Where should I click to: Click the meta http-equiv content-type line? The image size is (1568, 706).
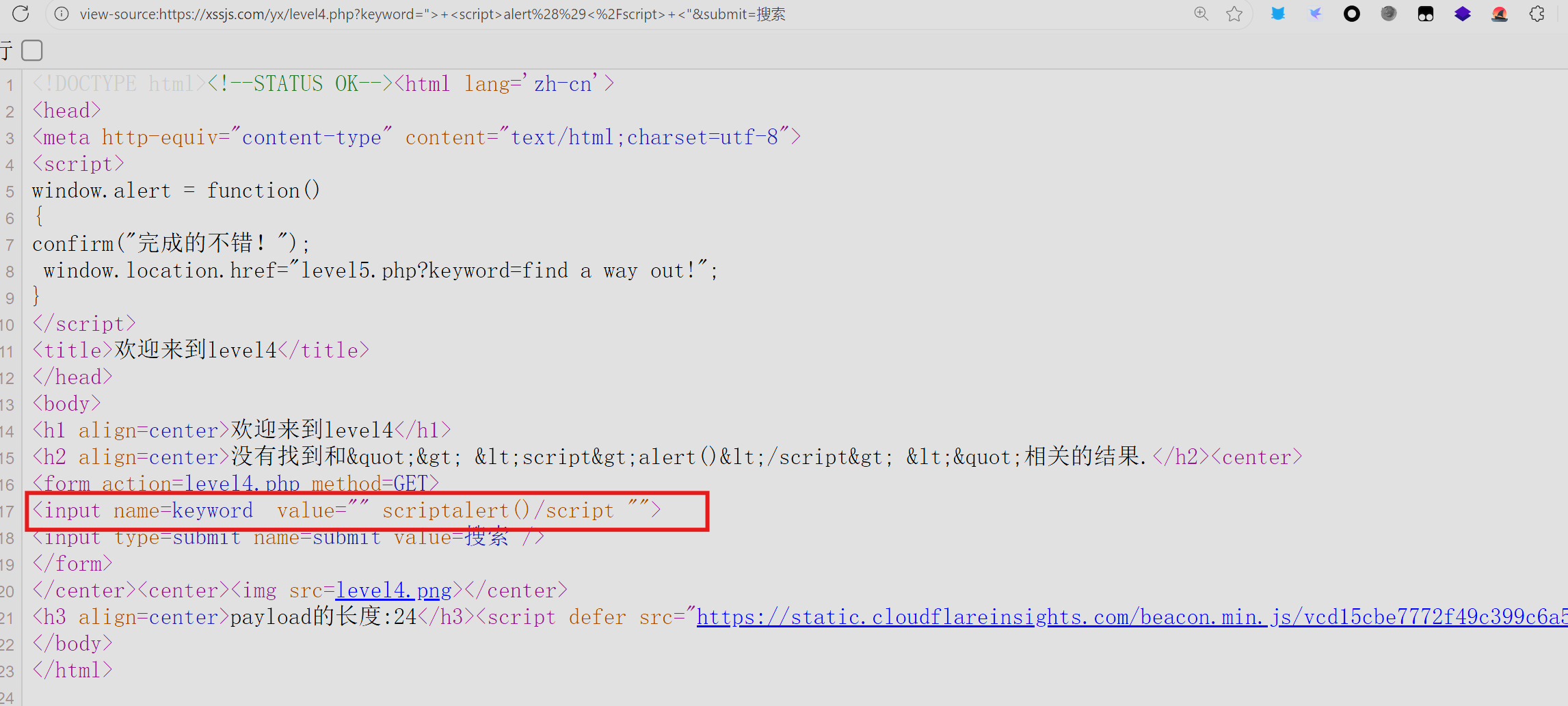(416, 137)
